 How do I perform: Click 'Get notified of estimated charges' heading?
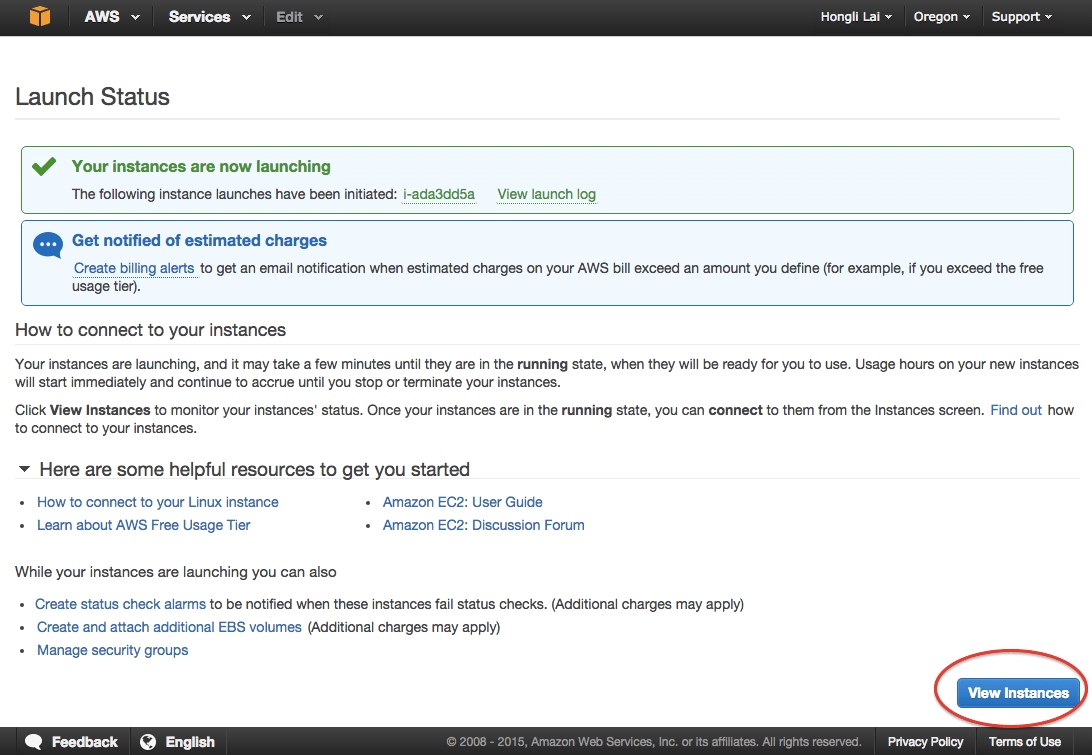[199, 240]
